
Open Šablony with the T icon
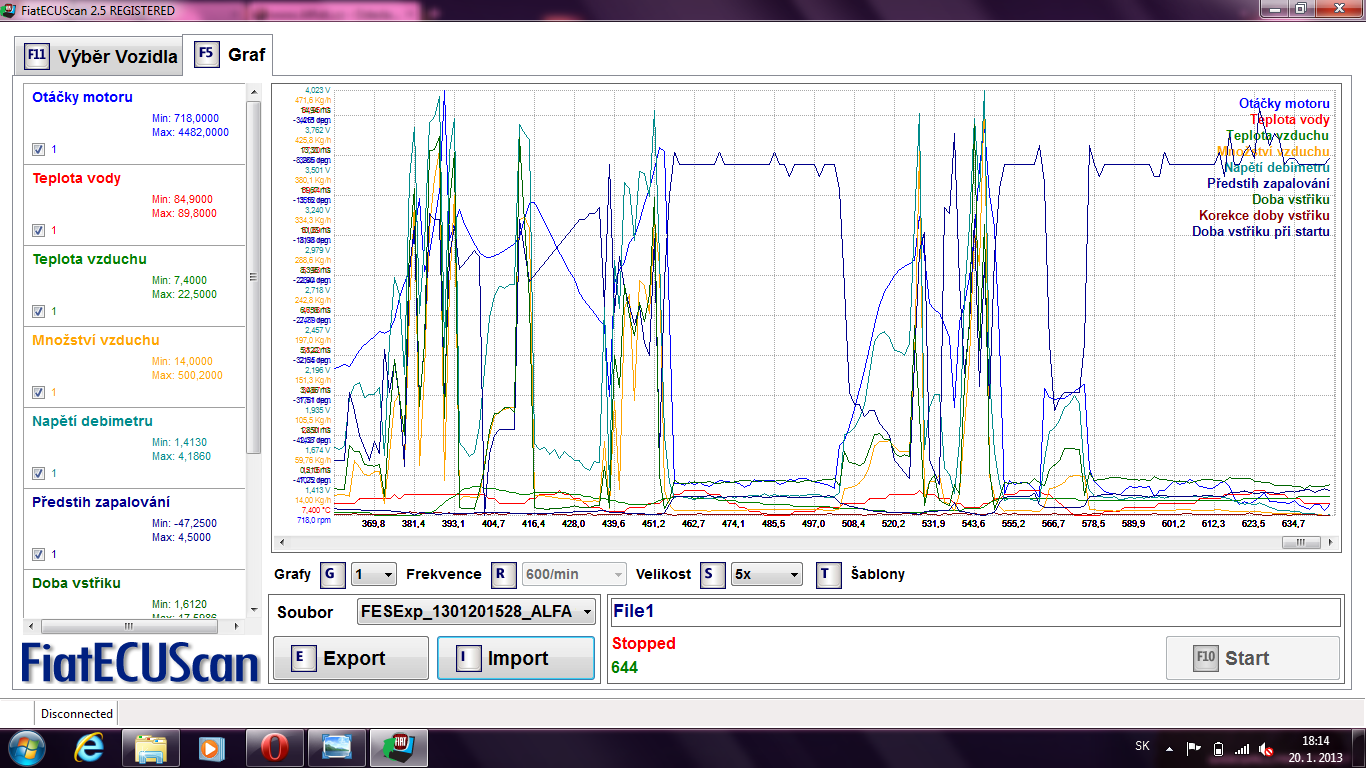point(828,575)
